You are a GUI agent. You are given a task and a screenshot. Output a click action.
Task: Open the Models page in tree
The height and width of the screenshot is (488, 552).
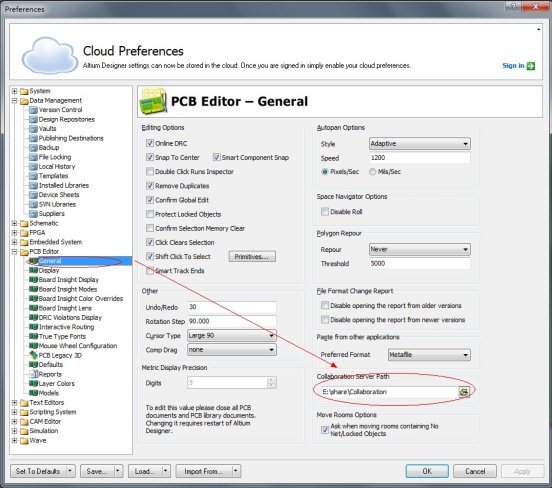click(49, 393)
